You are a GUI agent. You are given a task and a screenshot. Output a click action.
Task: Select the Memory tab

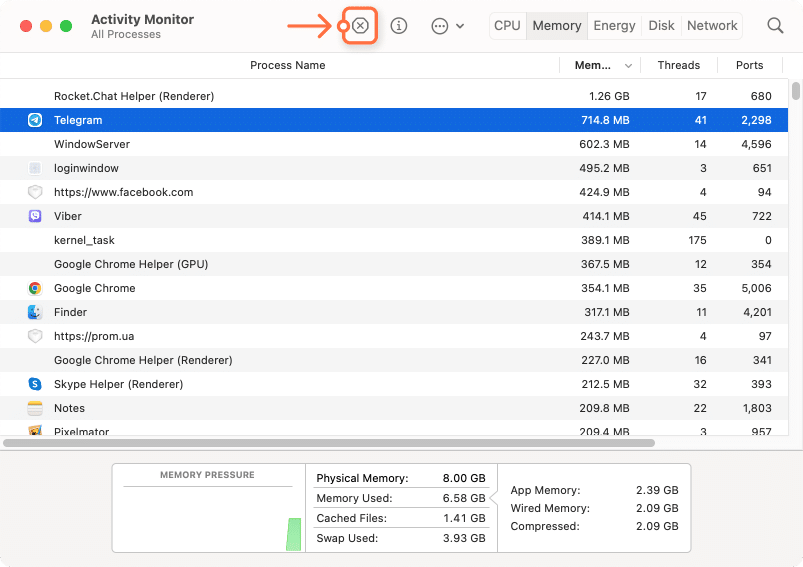(557, 26)
